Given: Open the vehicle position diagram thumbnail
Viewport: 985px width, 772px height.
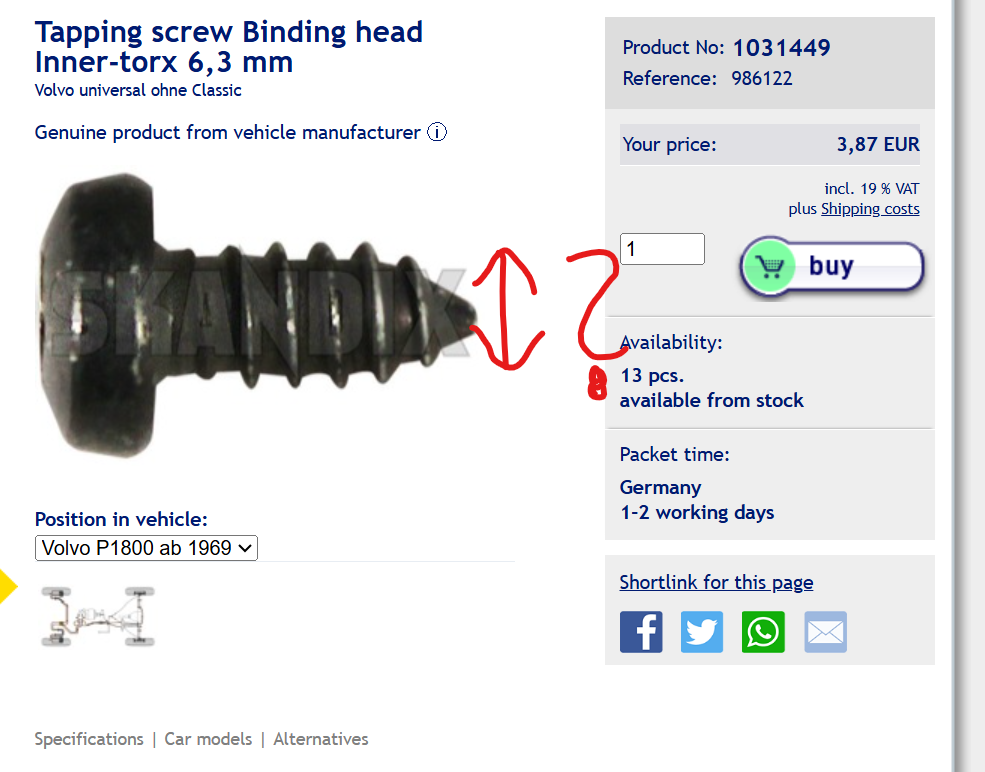Looking at the screenshot, I should click(97, 616).
